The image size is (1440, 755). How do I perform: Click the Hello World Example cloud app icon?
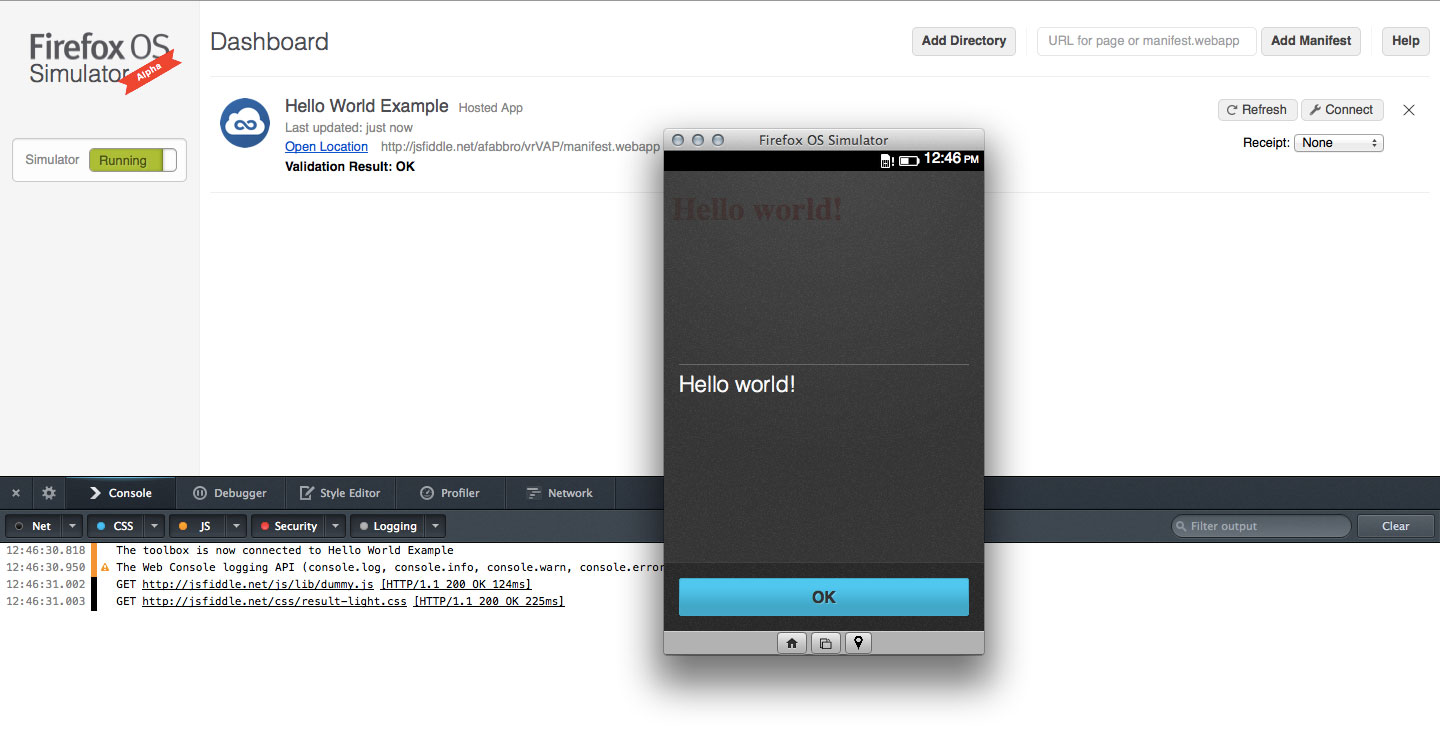(x=245, y=123)
